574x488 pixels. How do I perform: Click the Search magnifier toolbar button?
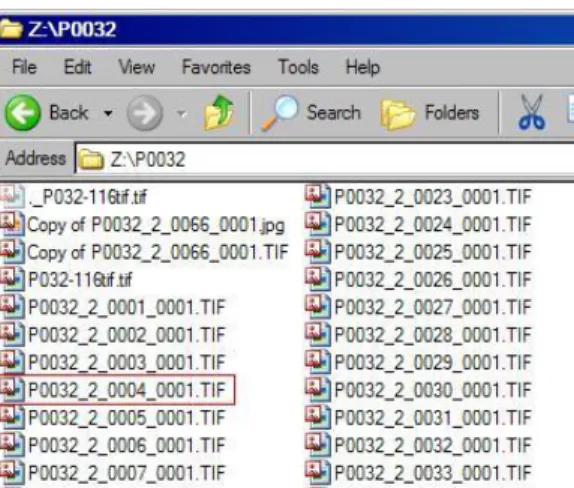[x=311, y=113]
